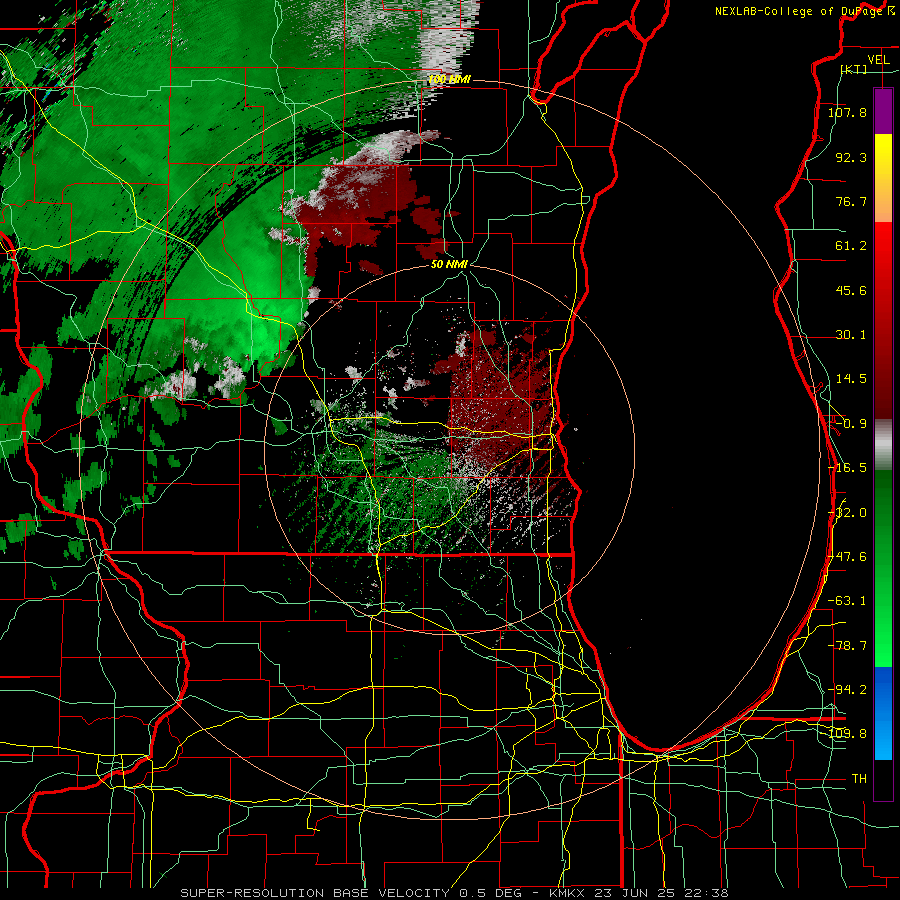This screenshot has height=900, width=900.
Task: Select the -32.0 velocity scale value
Action: [x=847, y=513]
